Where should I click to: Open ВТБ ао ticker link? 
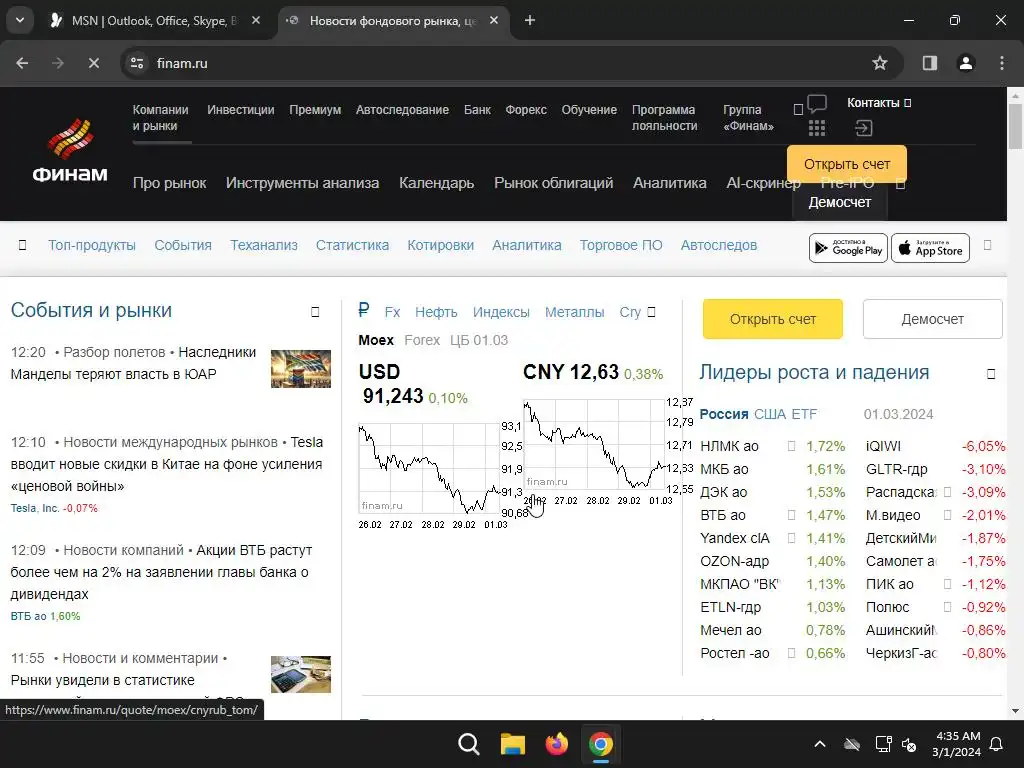point(28,616)
